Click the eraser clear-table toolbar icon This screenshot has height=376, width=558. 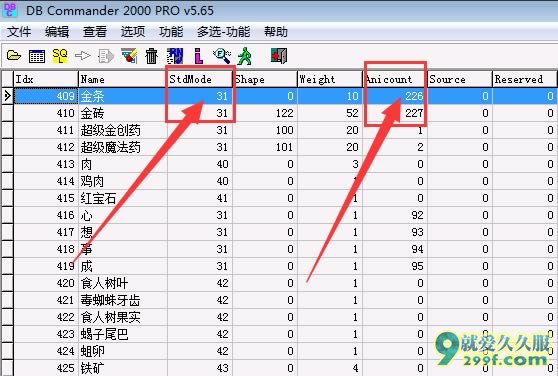[x=129, y=56]
